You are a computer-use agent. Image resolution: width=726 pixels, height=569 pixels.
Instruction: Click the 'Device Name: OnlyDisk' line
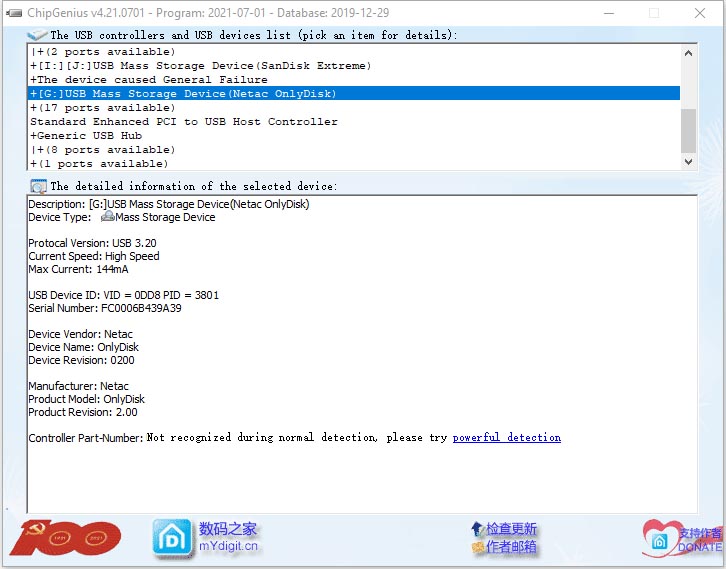83,347
